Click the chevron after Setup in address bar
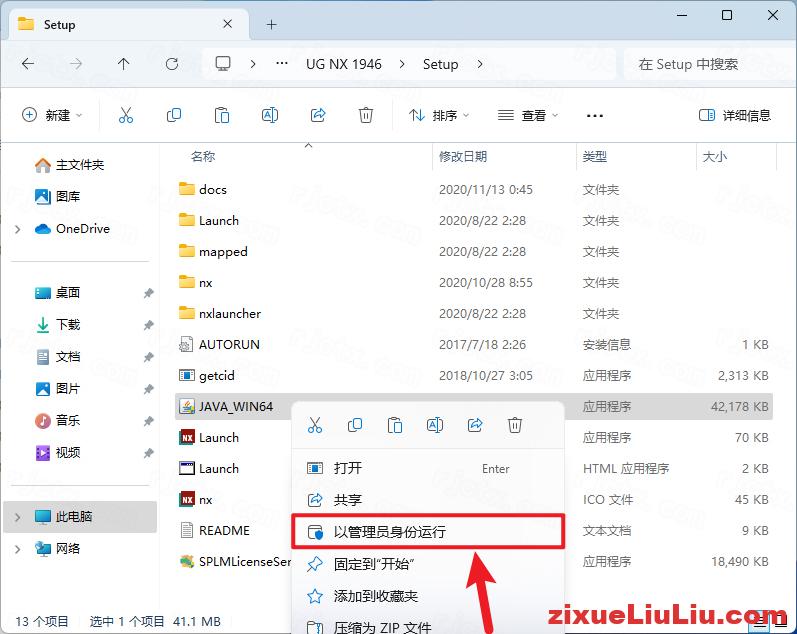 pos(480,64)
